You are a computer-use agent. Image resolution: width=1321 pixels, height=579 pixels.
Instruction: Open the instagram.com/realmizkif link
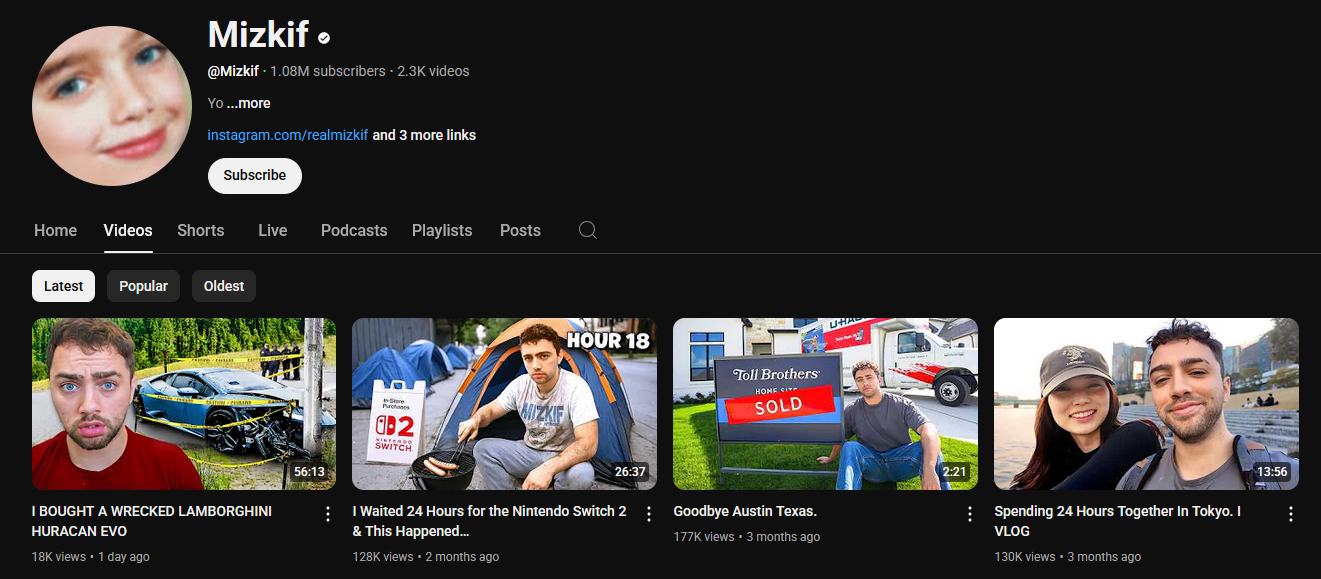288,135
